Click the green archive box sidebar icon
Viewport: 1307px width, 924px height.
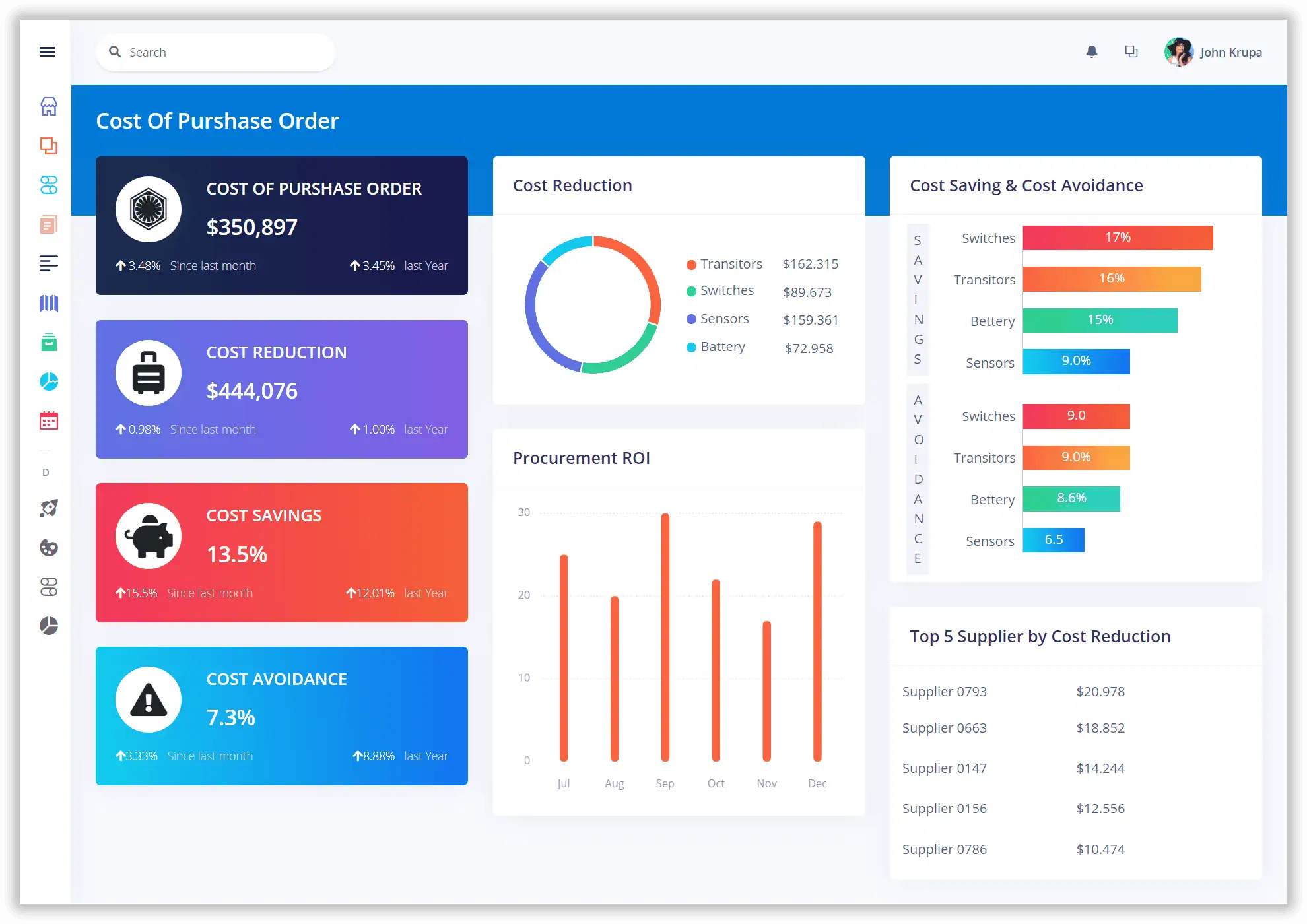(49, 342)
